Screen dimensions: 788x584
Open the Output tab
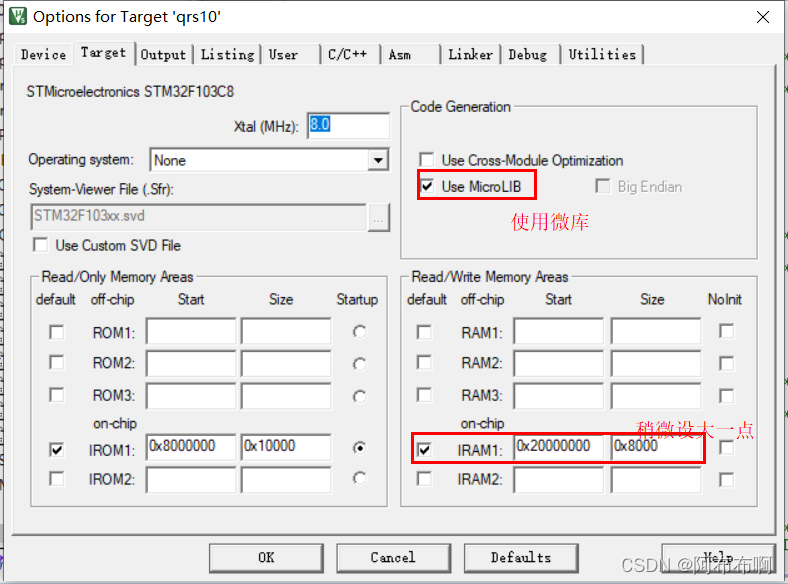[163, 55]
